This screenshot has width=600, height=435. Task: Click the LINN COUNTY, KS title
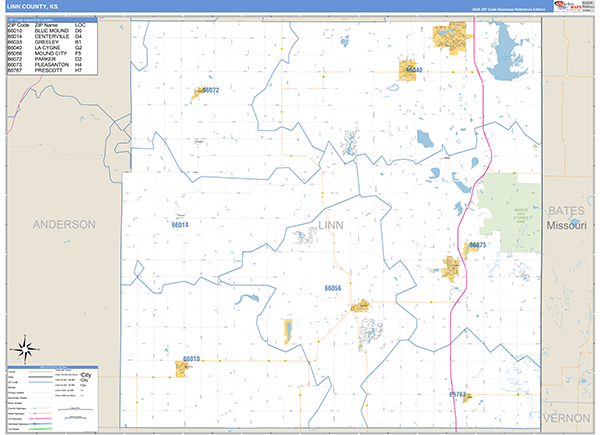32,7
